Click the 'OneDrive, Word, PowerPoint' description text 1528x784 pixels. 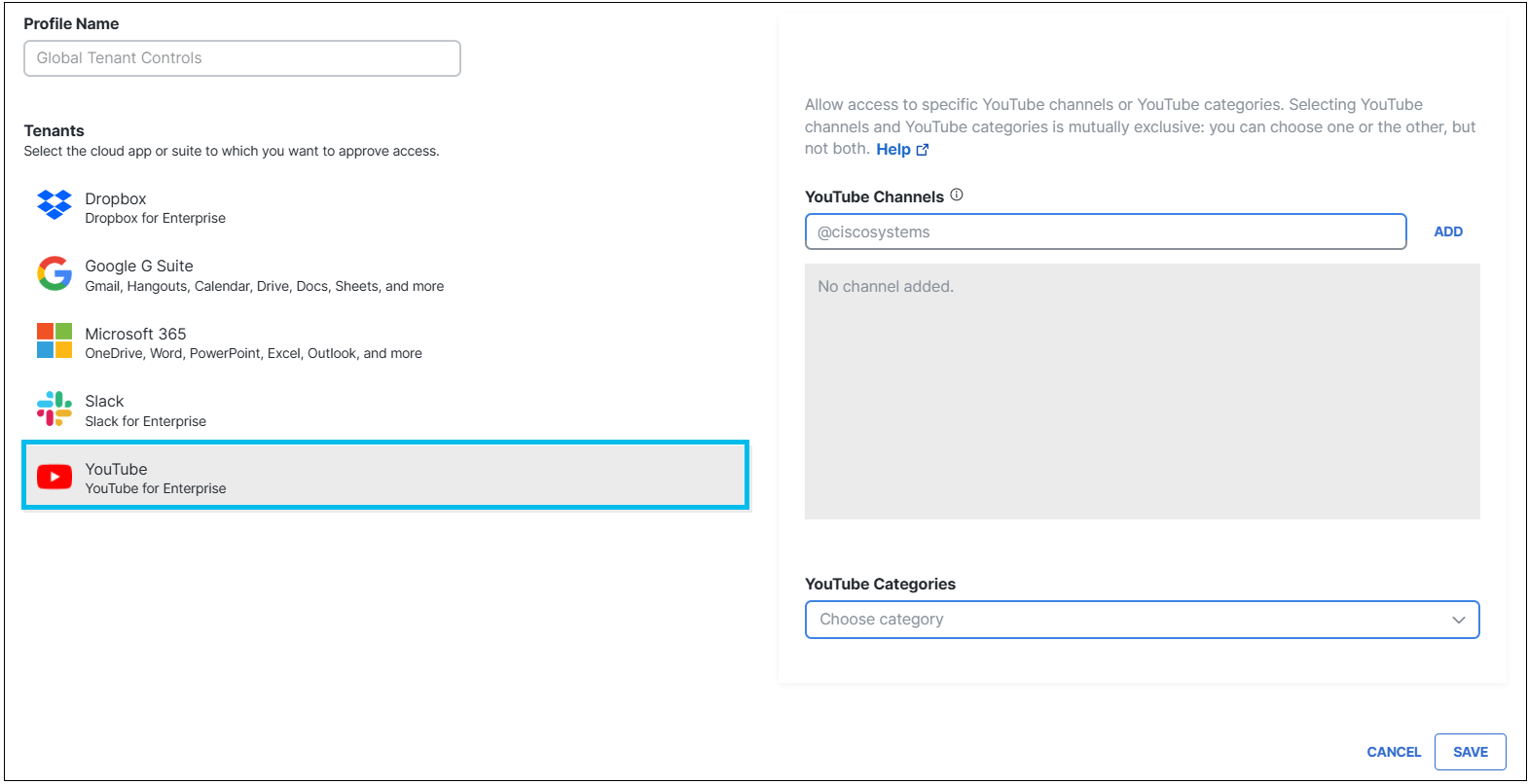click(254, 353)
